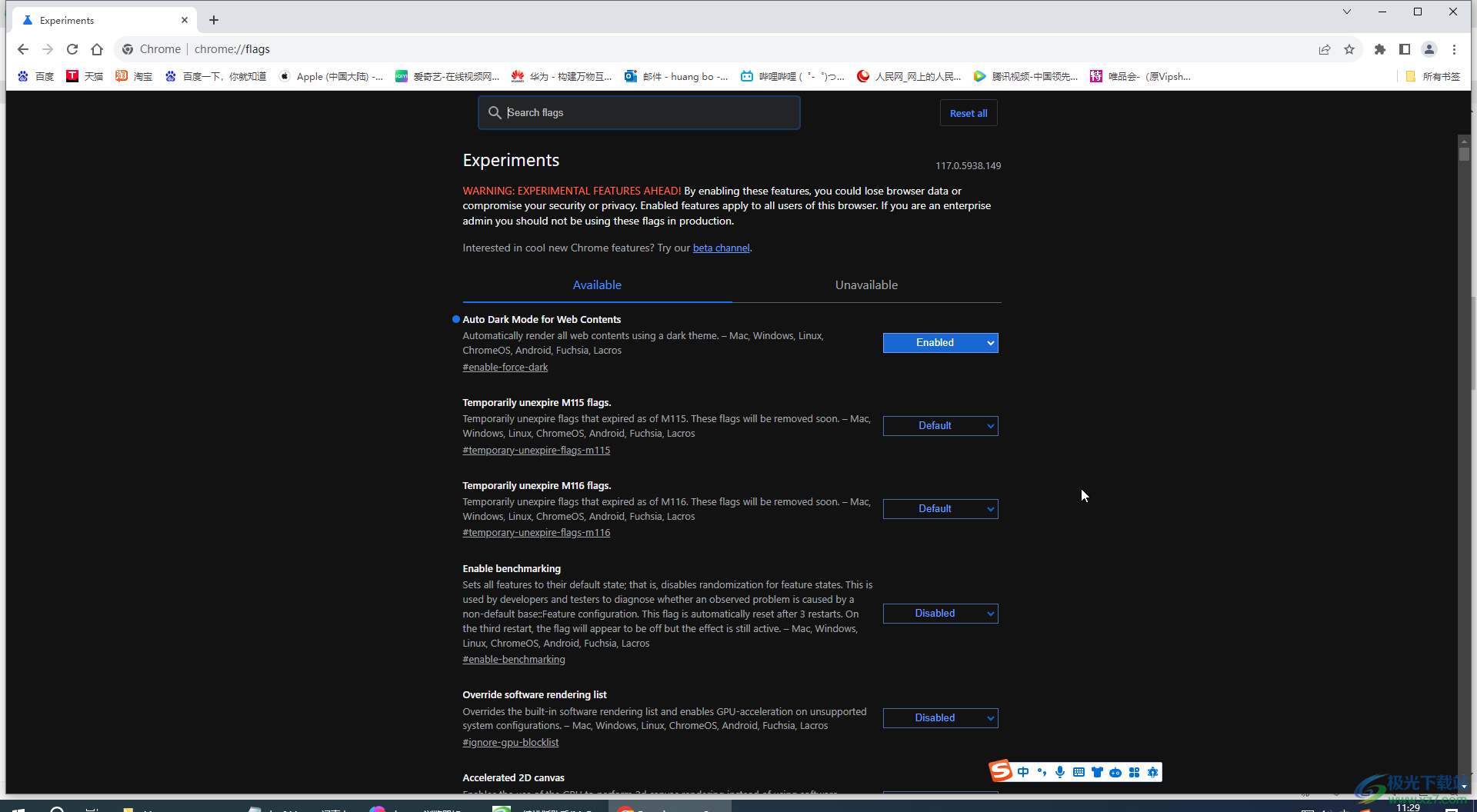Open the 哔哩哔哩 bookmark
The height and width of the screenshot is (812, 1477).
coord(793,76)
